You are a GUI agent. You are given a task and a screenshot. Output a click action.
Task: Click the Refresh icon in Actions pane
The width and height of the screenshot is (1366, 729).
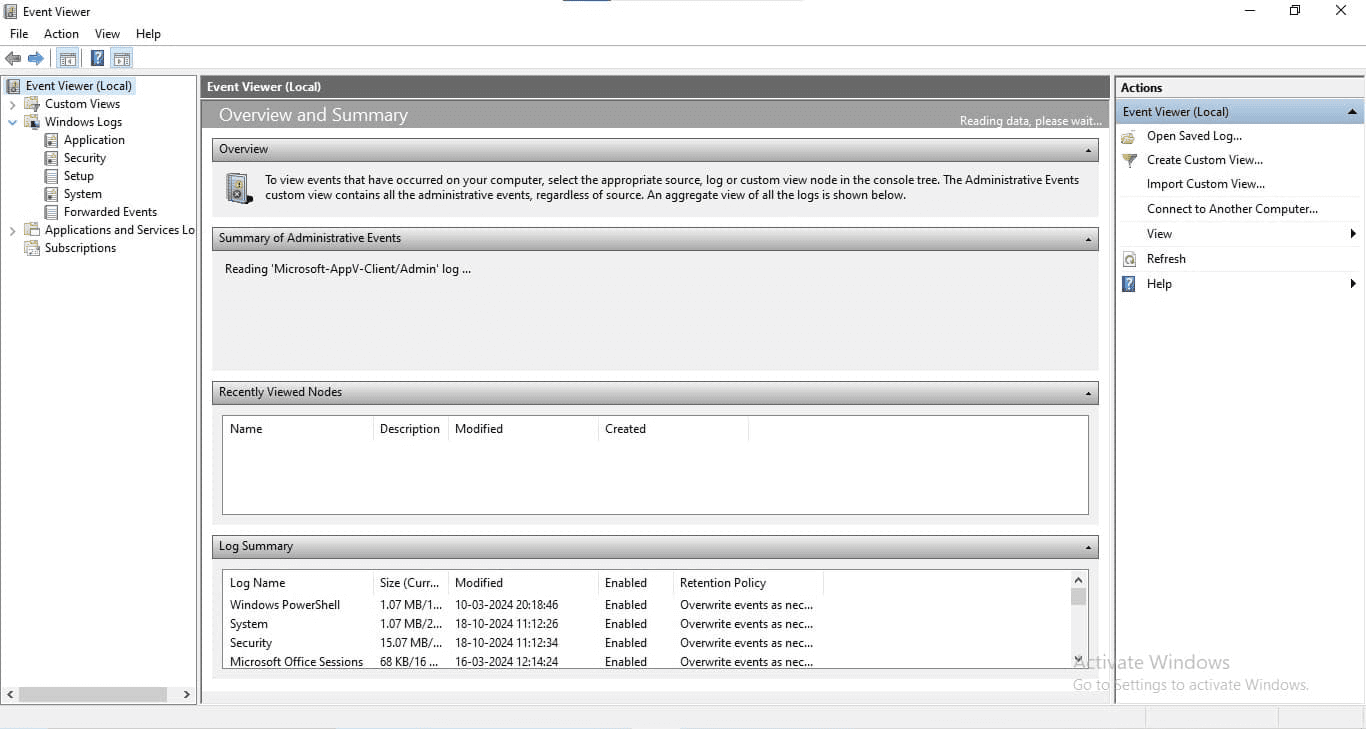(x=1129, y=258)
